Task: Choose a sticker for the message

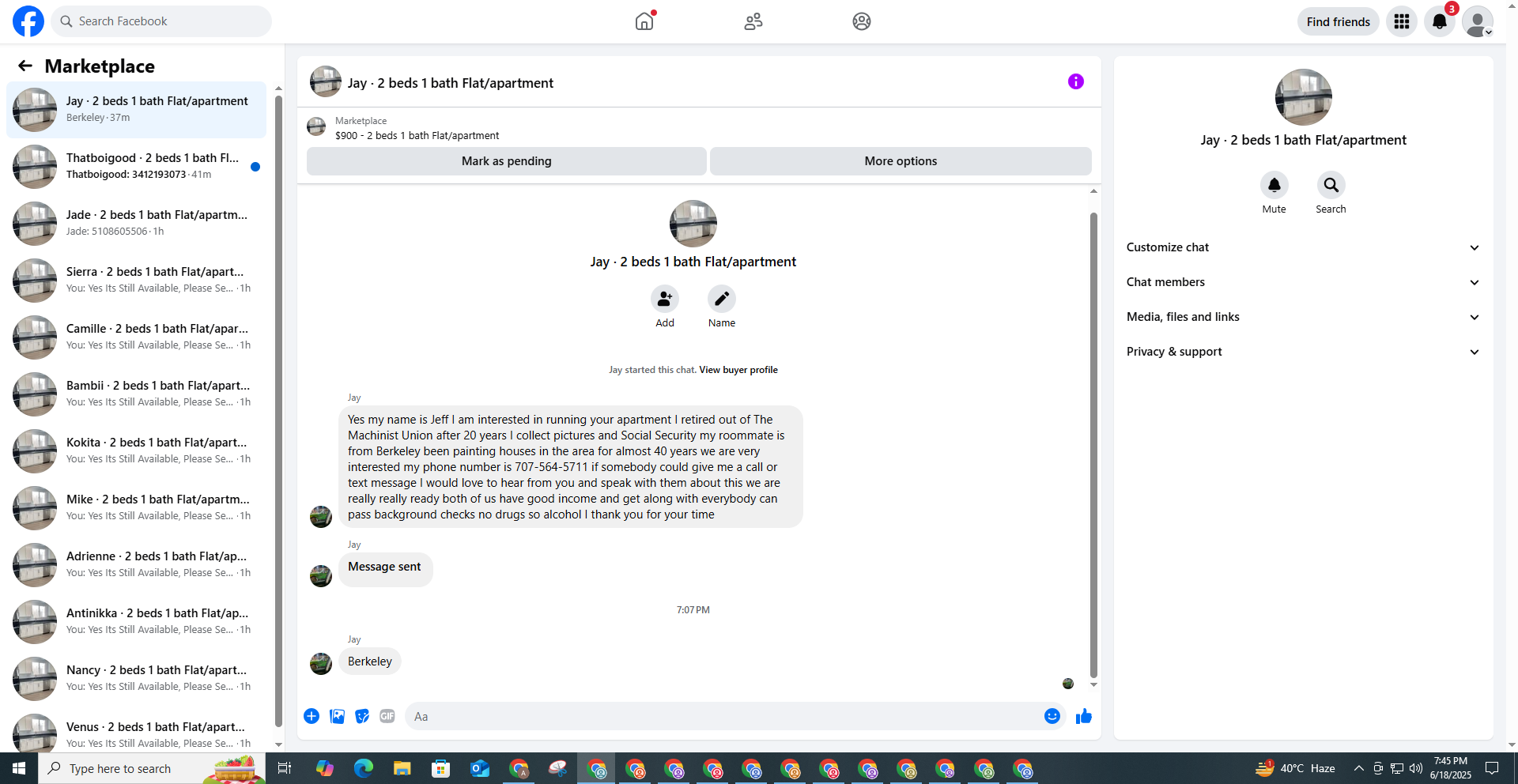Action: pyautogui.click(x=362, y=716)
